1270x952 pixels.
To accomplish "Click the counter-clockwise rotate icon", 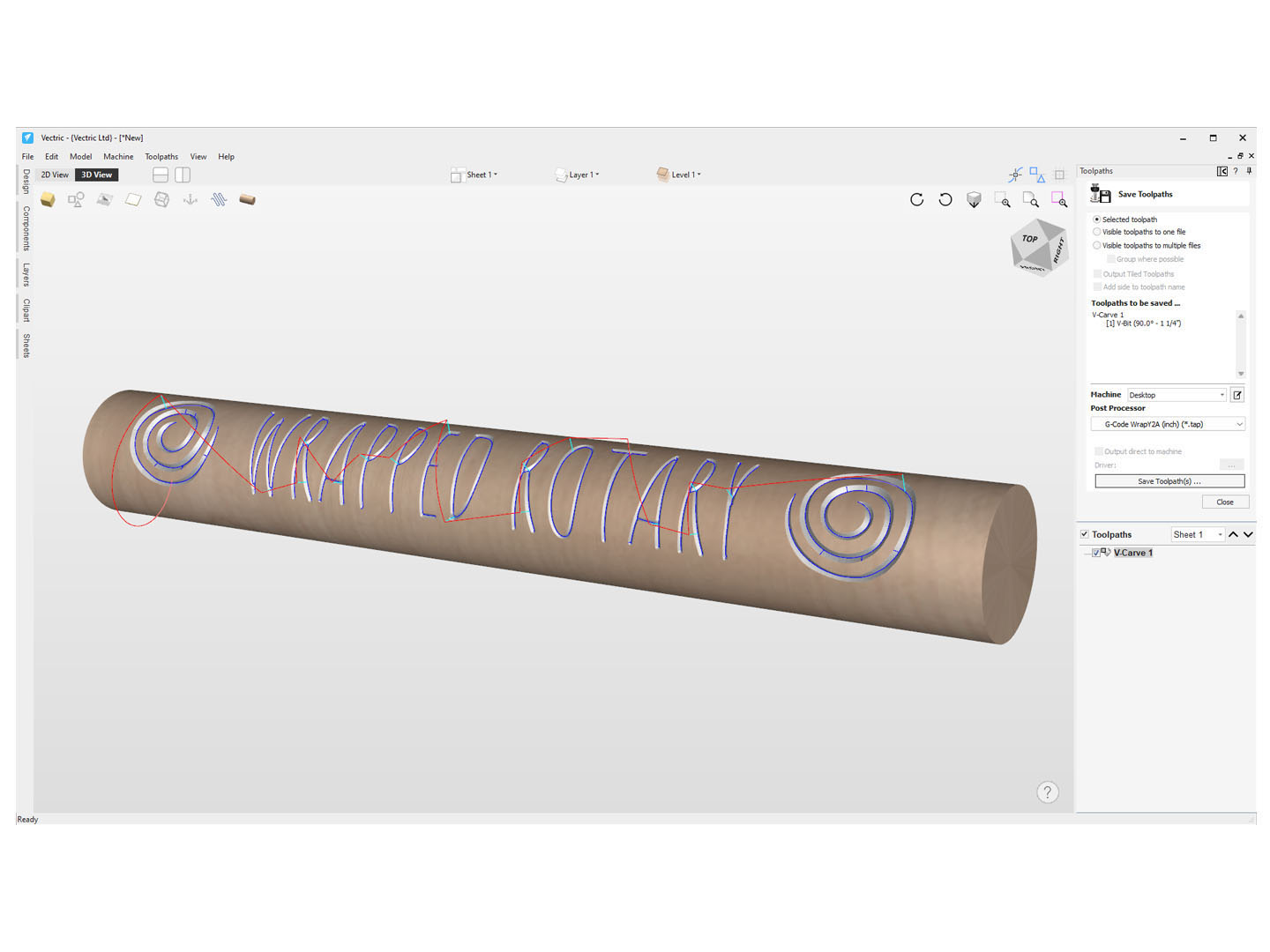I will click(945, 200).
